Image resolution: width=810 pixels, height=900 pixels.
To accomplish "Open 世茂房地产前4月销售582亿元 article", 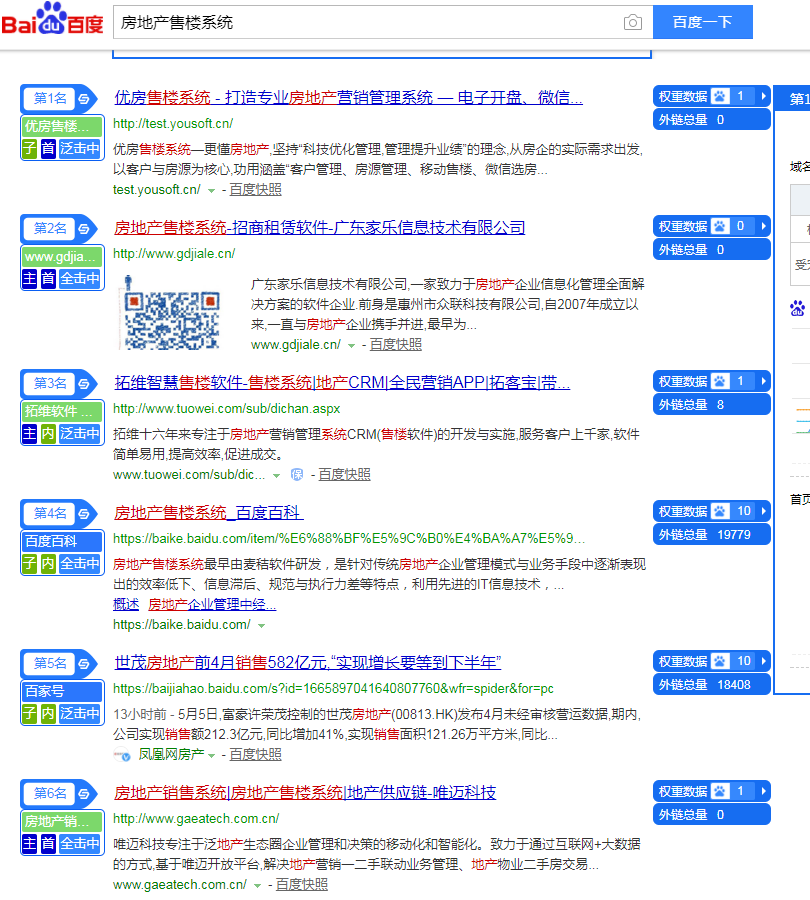I will tap(308, 663).
